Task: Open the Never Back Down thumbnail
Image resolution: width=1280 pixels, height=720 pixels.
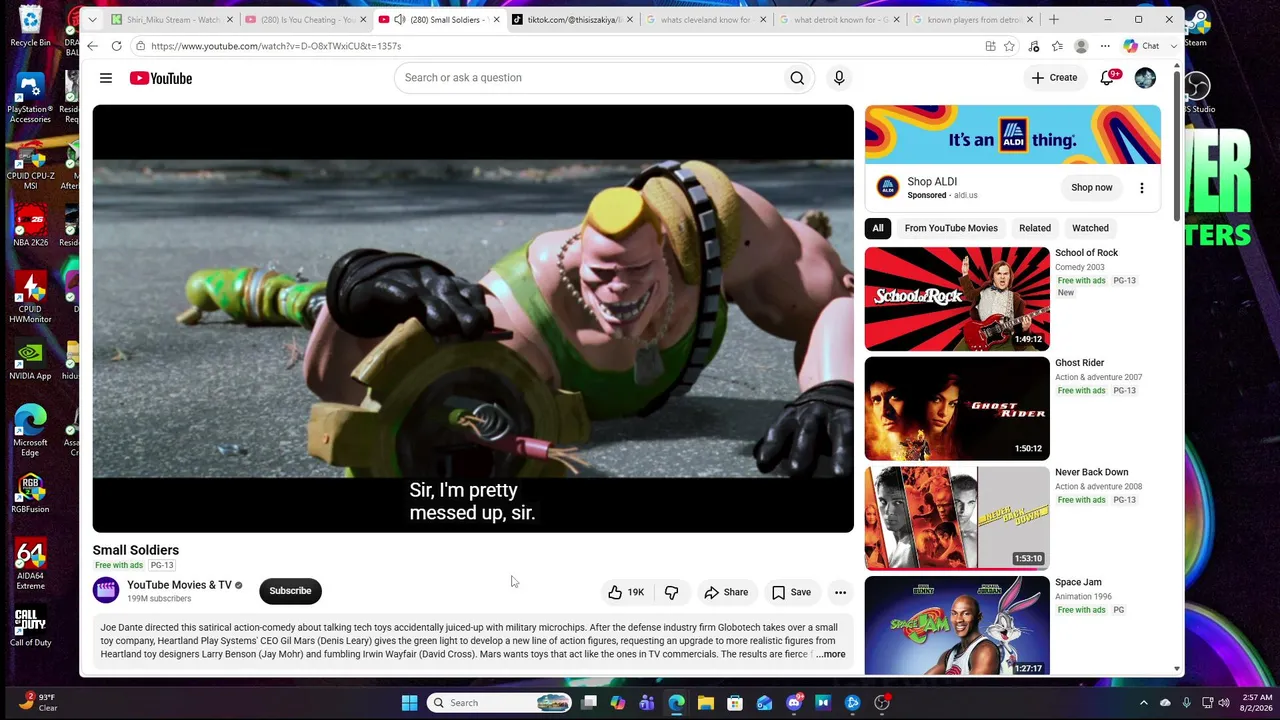Action: [x=957, y=518]
